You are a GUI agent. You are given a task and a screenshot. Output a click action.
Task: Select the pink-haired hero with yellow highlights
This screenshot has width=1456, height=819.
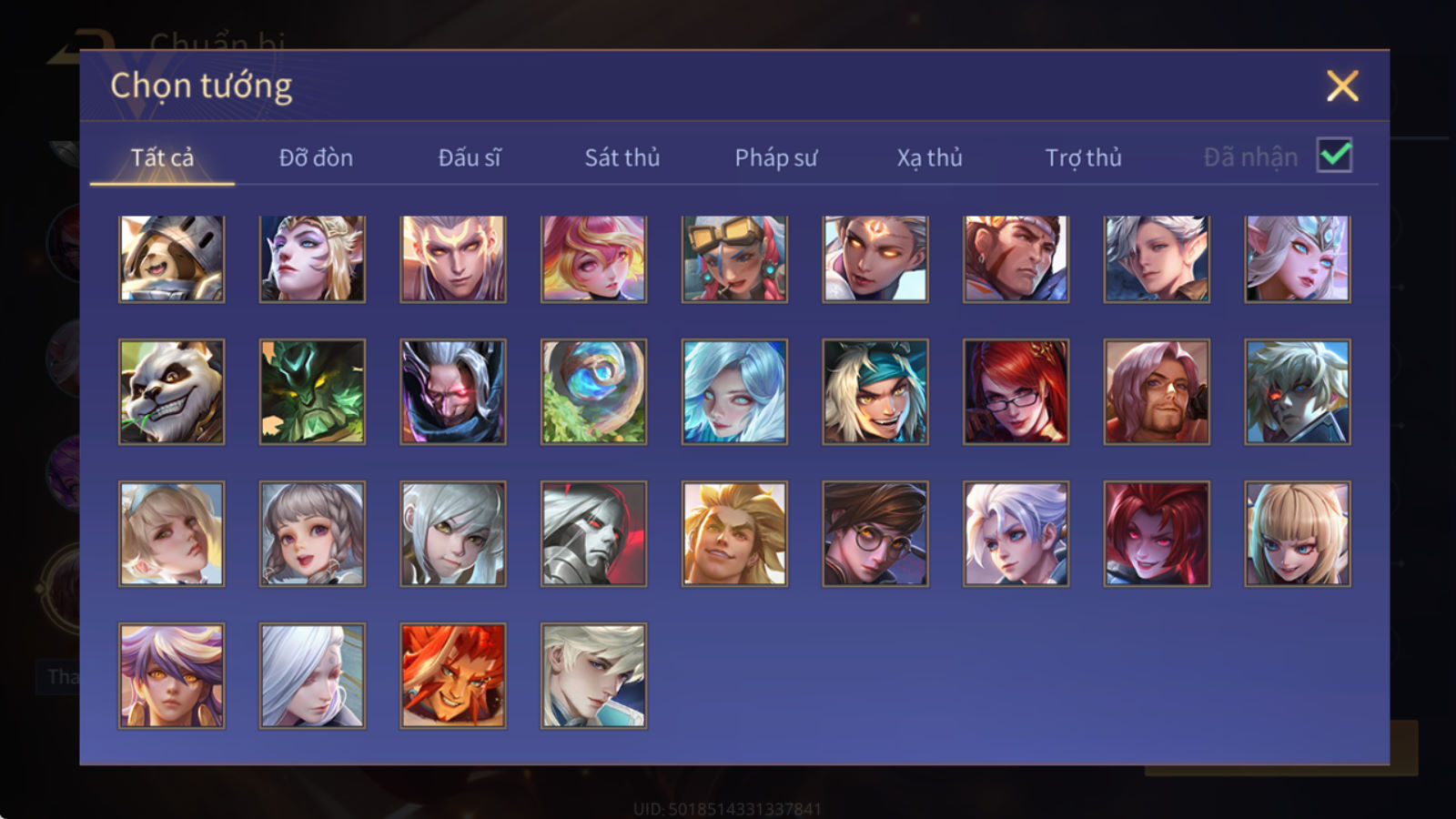[x=593, y=258]
